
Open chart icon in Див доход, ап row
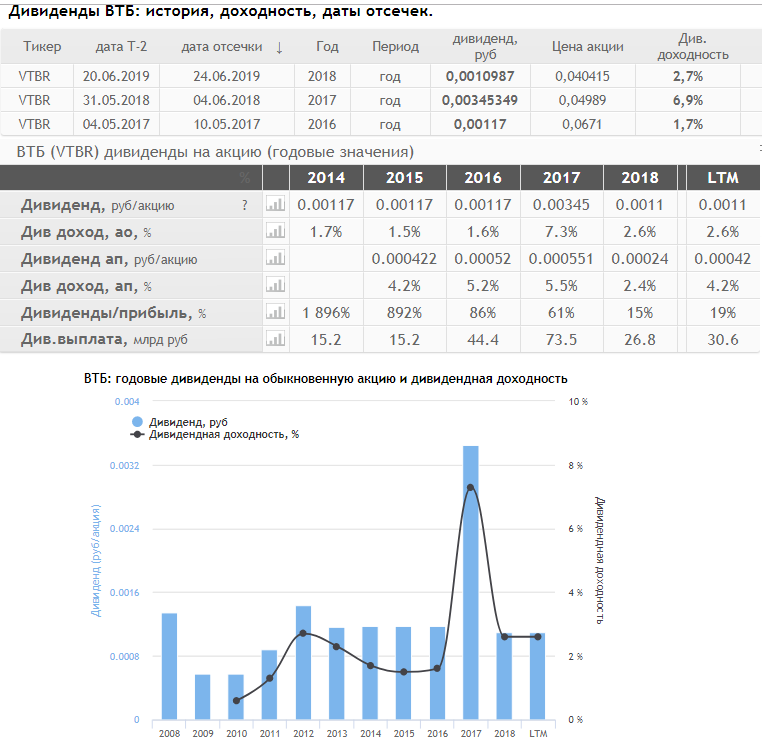[x=275, y=285]
